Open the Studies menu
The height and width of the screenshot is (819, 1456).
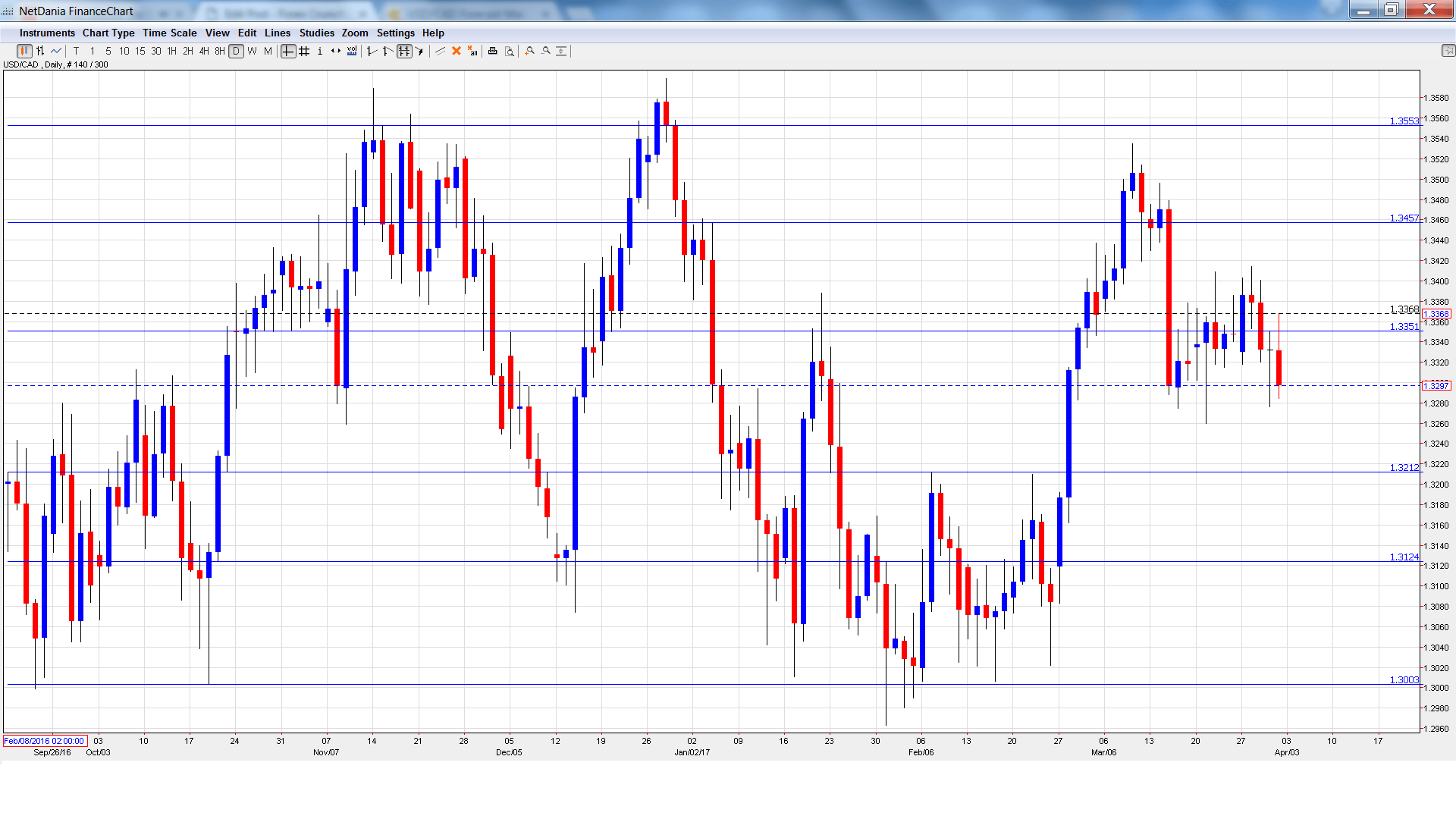coord(316,33)
